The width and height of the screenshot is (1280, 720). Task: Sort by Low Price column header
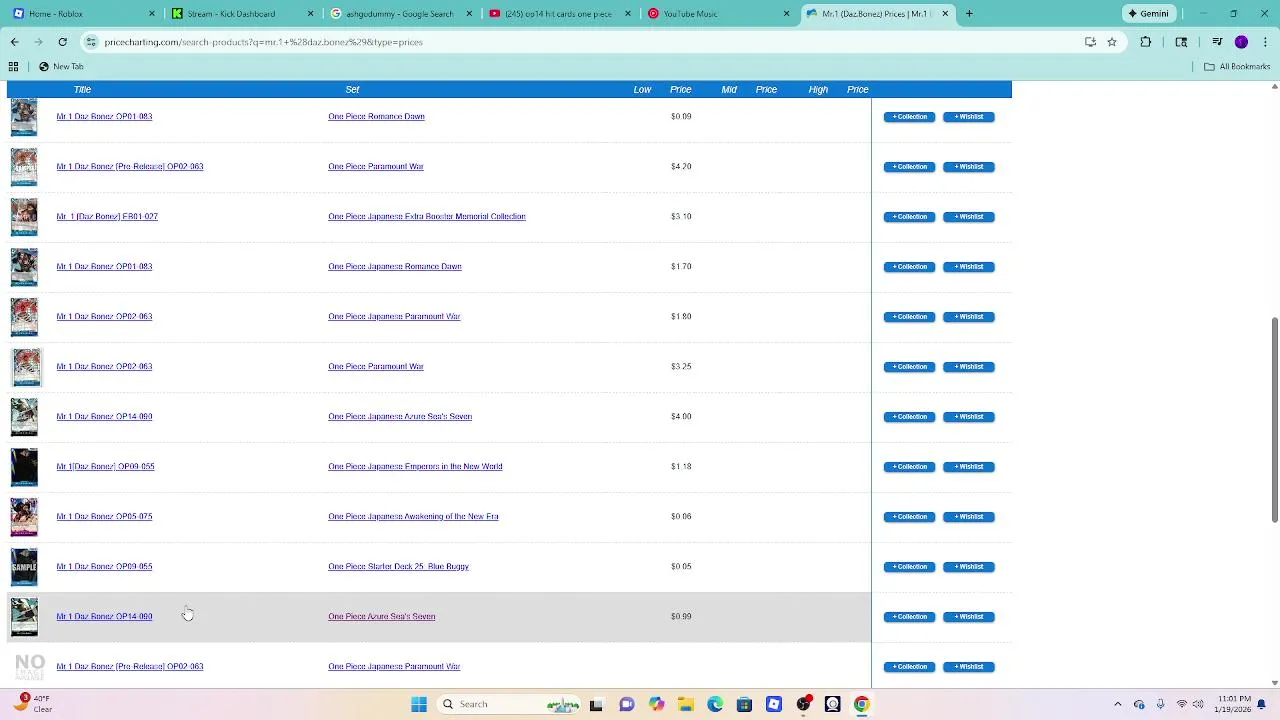pos(662,90)
